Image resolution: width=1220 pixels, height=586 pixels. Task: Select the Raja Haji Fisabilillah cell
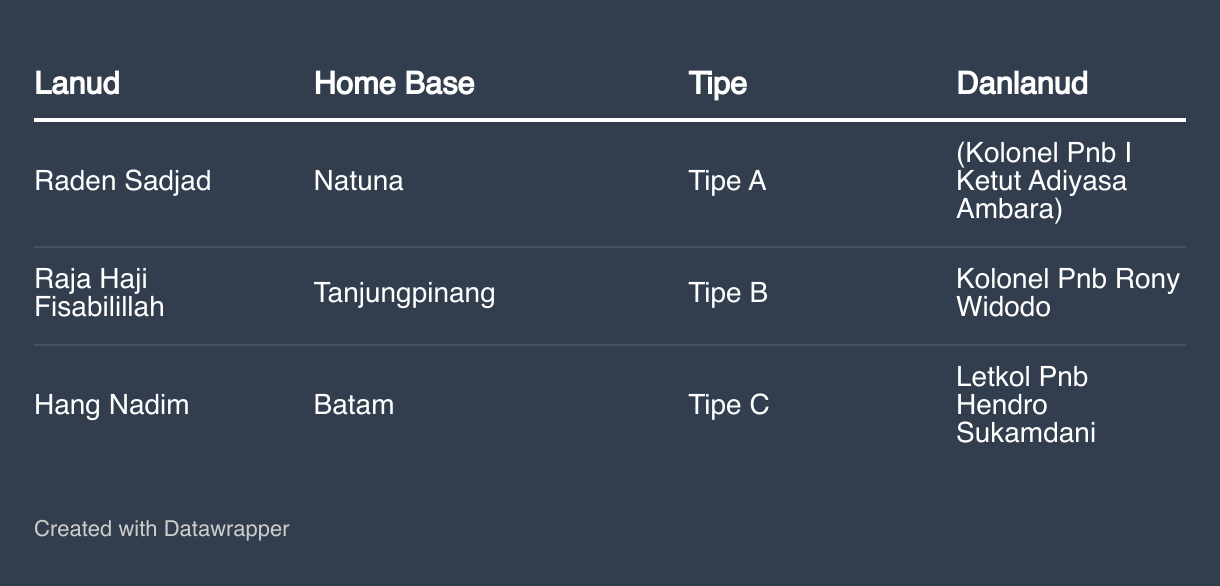point(99,293)
